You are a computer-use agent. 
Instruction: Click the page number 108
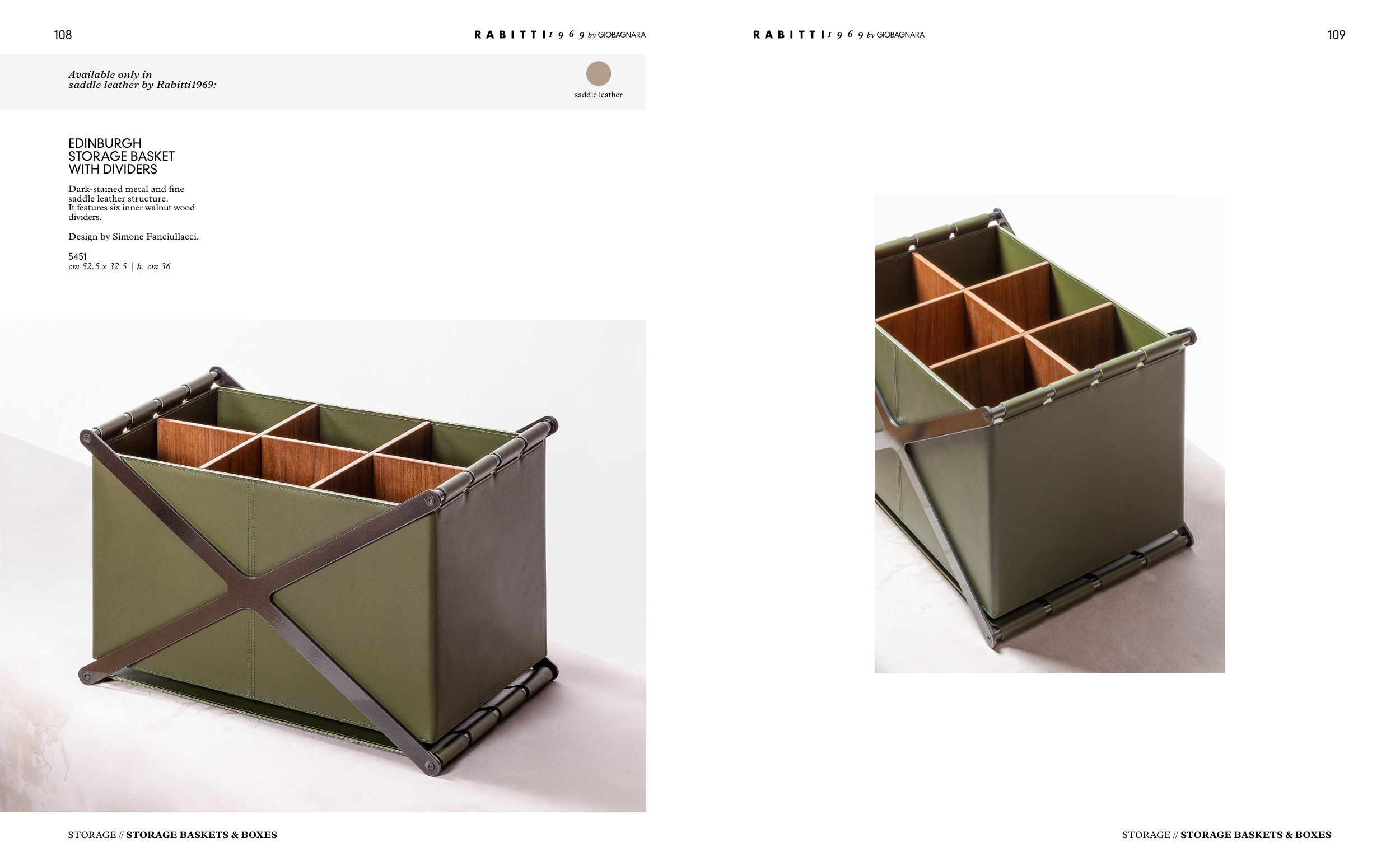coord(62,35)
